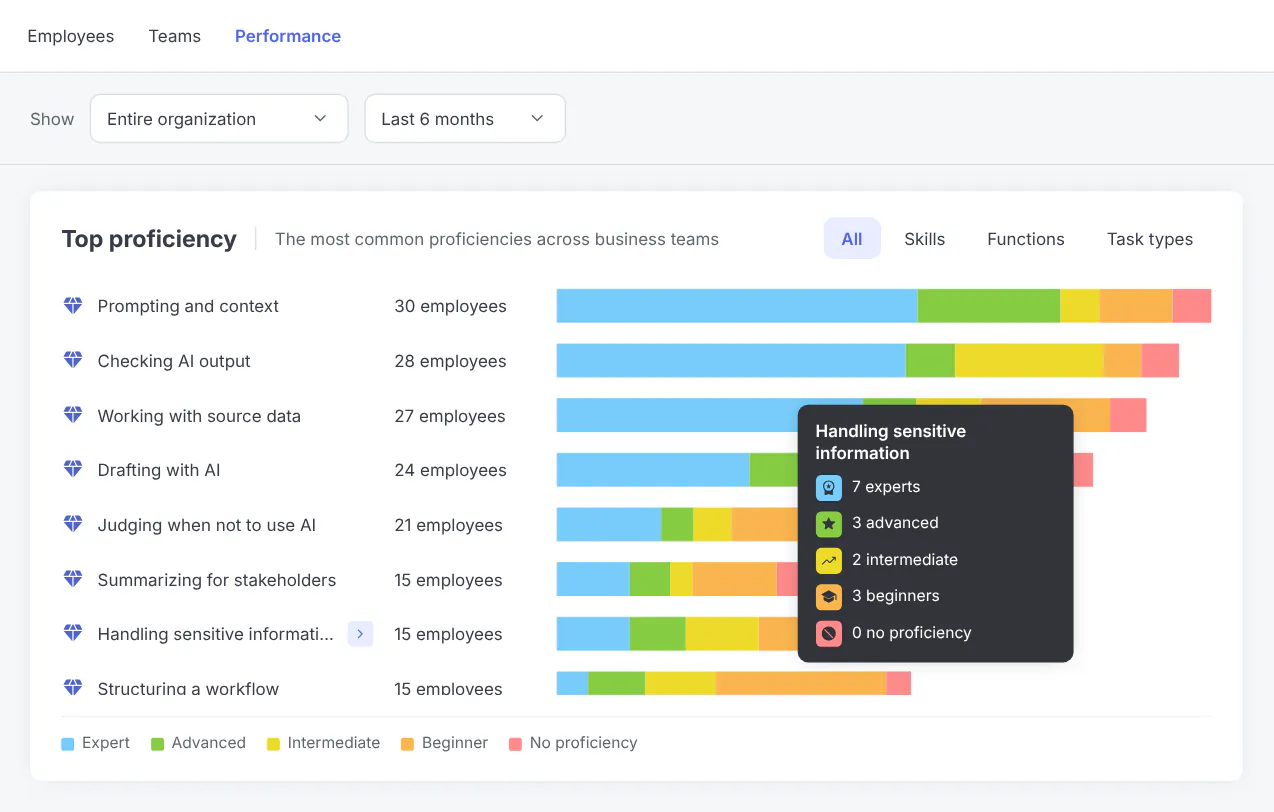Viewport: 1274px width, 812px height.
Task: Click green advanced segment of Prompting and context bar
Action: [x=989, y=306]
